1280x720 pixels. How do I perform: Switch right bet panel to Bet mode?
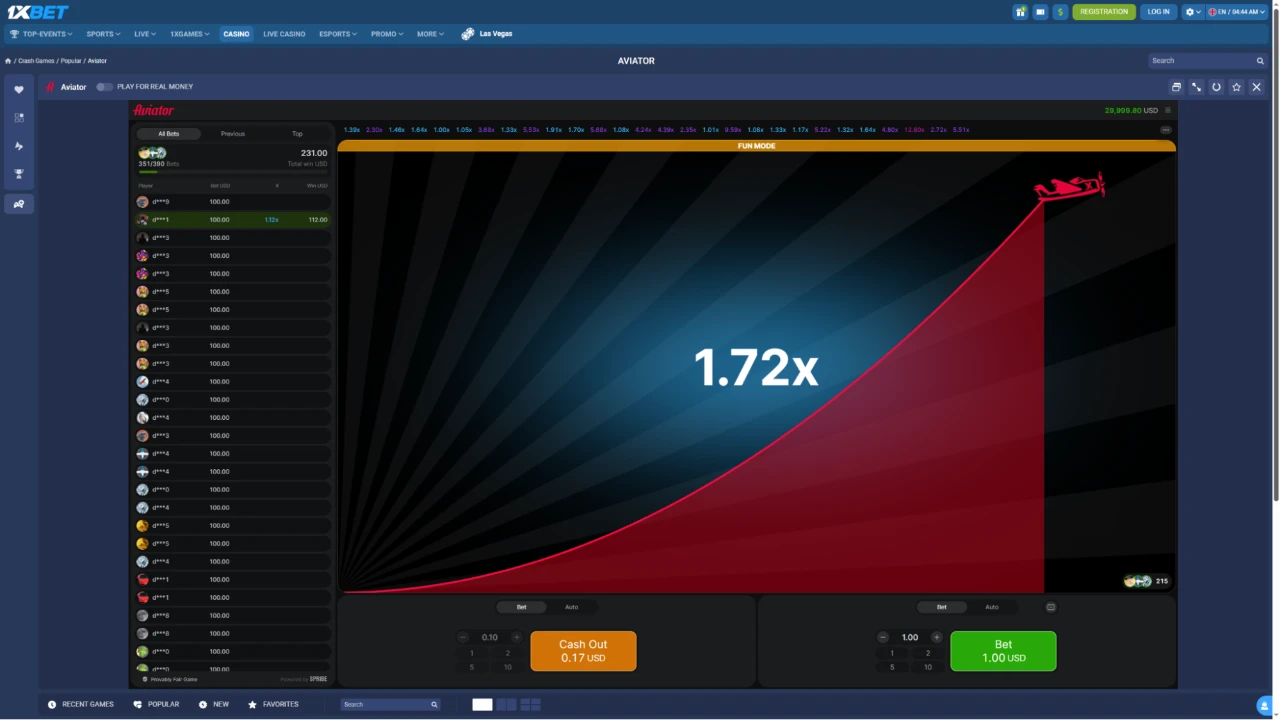(941, 607)
